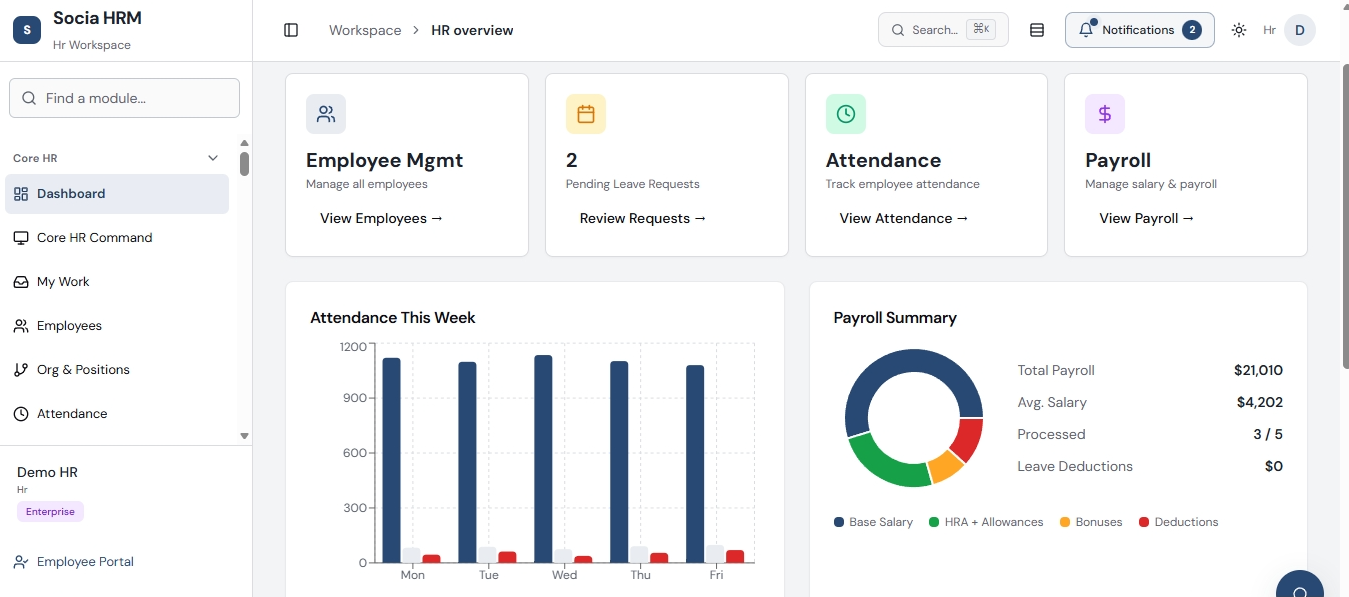Click the orange donut chart segment

(946, 466)
